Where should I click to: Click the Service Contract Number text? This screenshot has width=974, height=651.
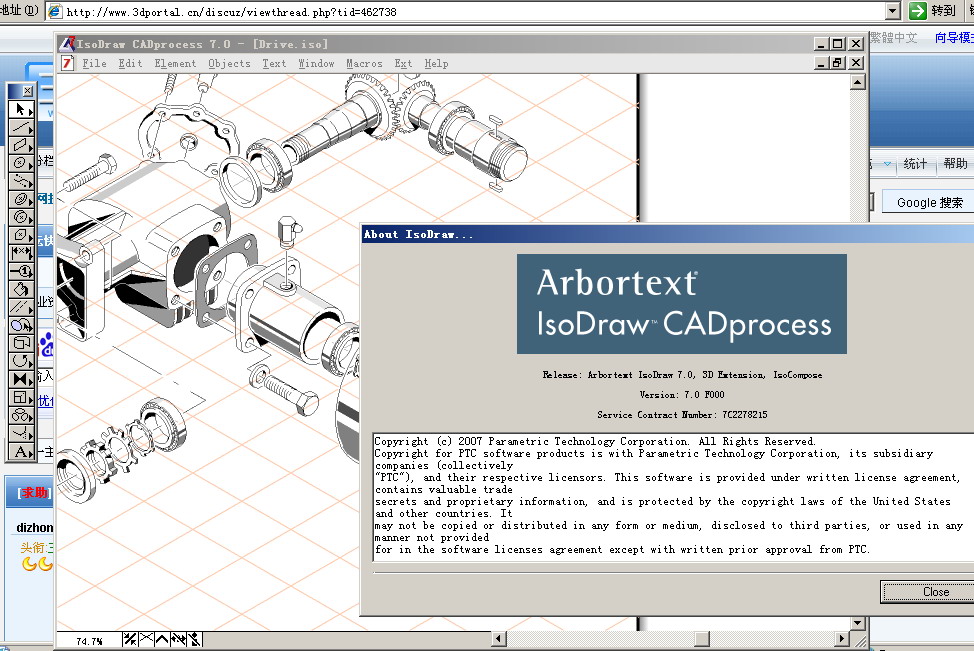point(682,414)
